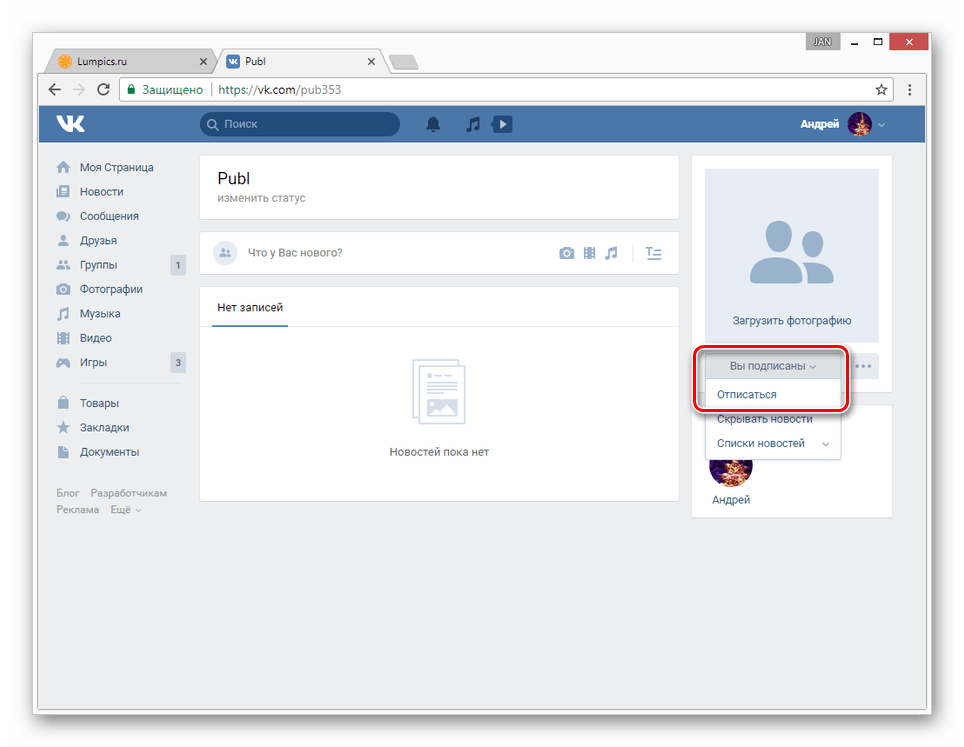Click the browser forward arrow
964x747 pixels.
click(x=79, y=89)
